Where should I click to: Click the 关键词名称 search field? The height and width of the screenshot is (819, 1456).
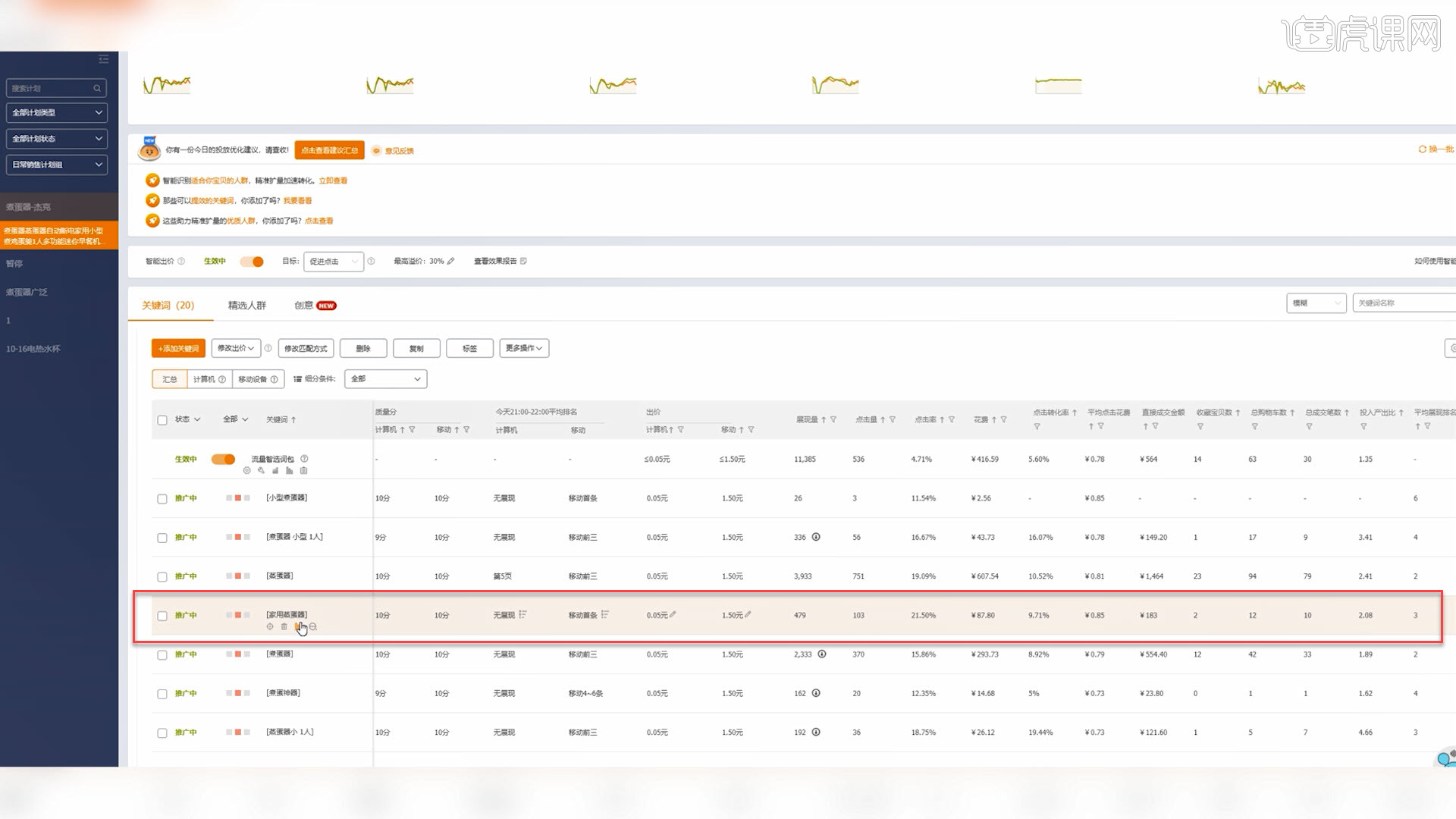click(x=1403, y=303)
